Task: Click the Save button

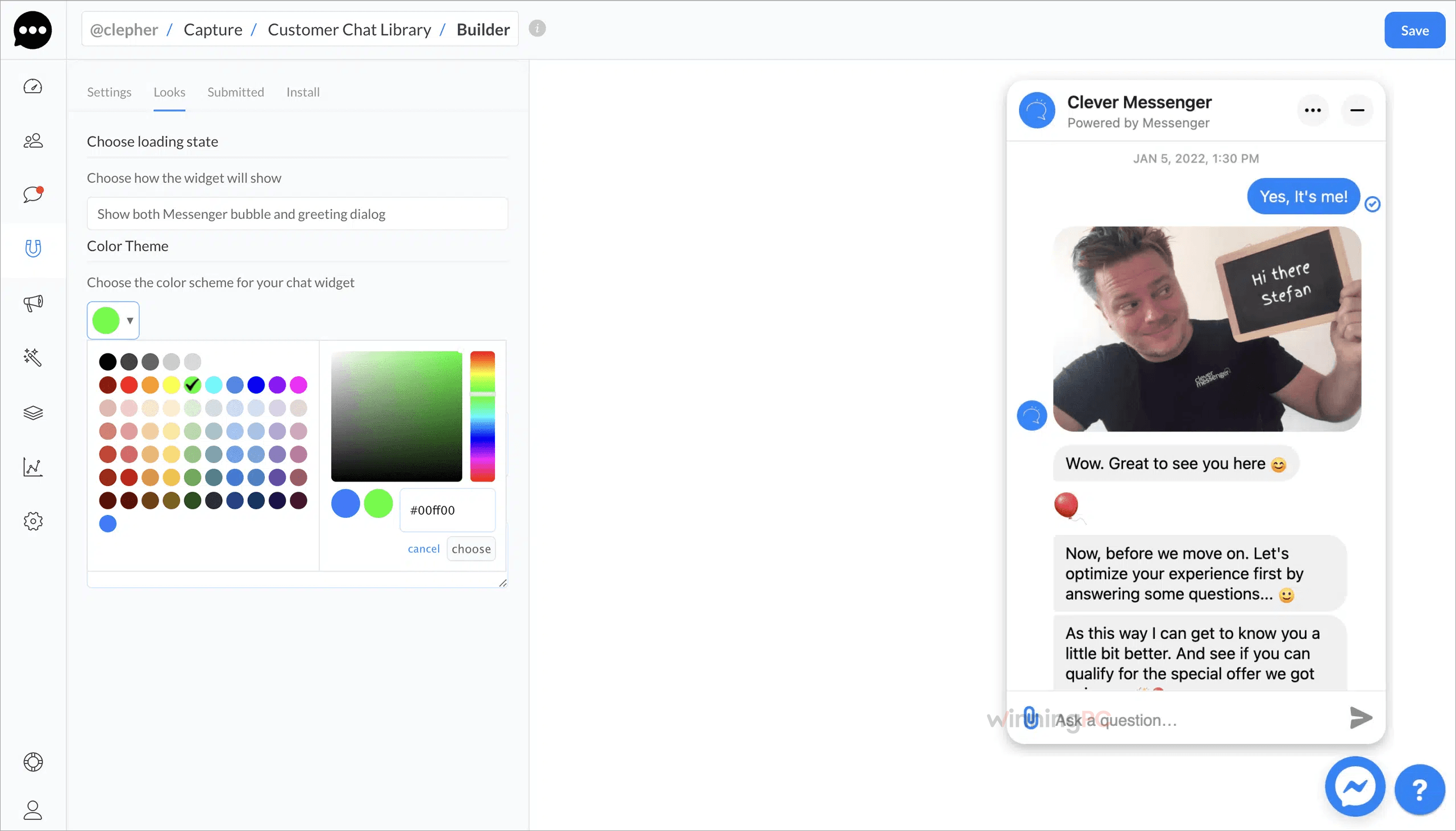Action: [x=1415, y=30]
